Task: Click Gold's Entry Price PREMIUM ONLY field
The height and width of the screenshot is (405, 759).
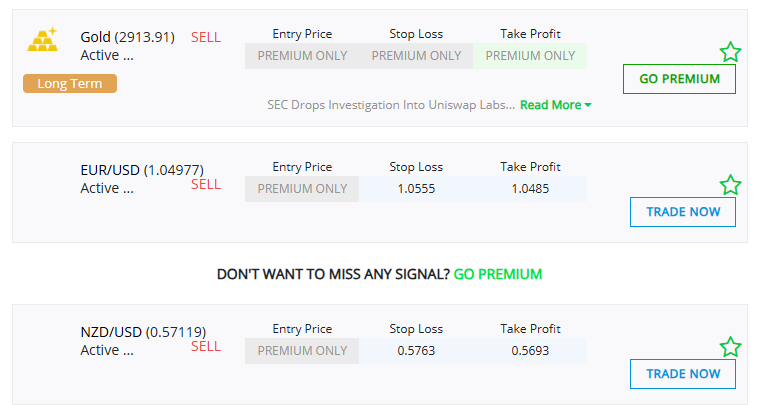Action: click(x=302, y=56)
